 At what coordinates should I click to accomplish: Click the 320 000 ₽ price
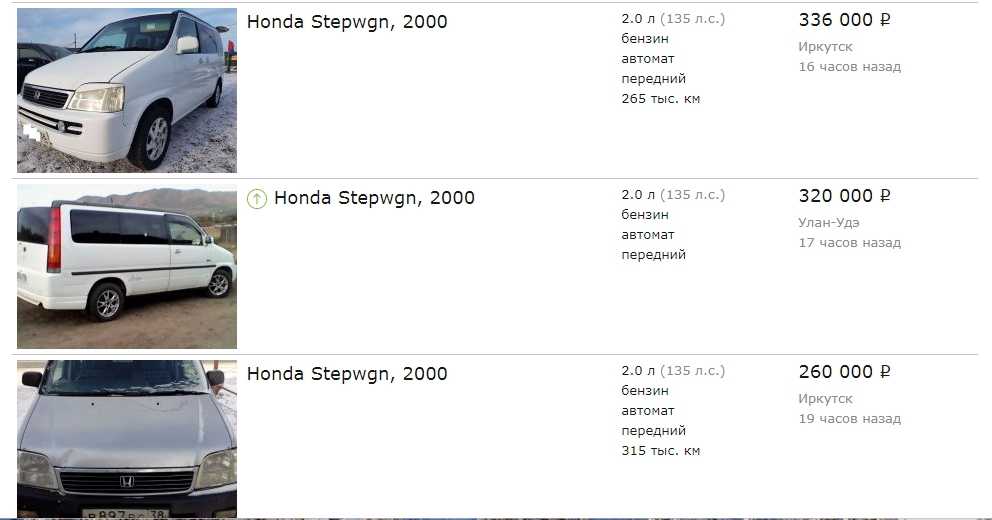844,196
